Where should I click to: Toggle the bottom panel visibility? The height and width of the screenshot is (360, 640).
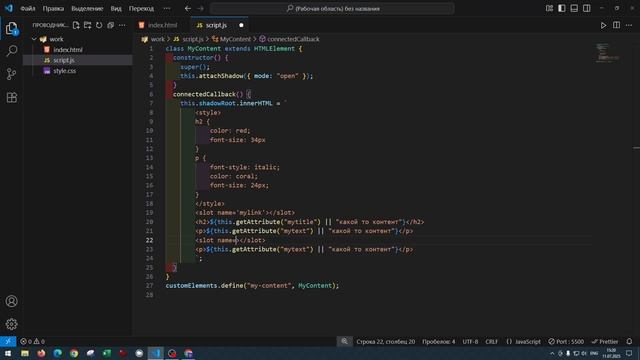(x=574, y=8)
